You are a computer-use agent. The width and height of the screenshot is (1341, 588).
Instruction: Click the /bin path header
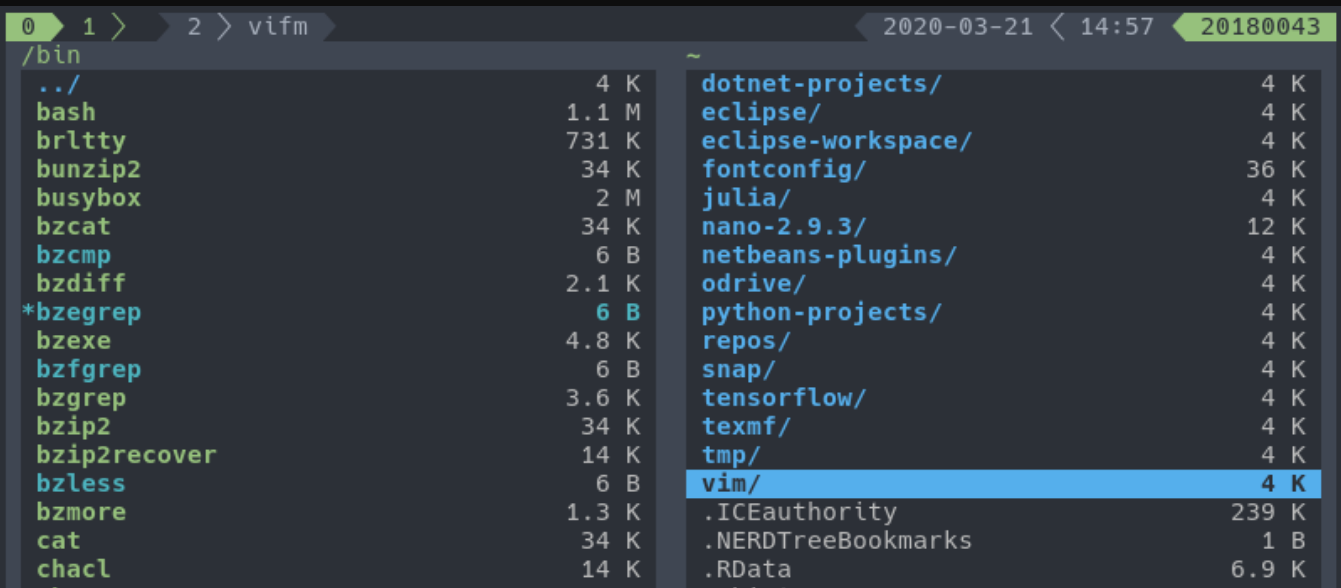[x=51, y=55]
